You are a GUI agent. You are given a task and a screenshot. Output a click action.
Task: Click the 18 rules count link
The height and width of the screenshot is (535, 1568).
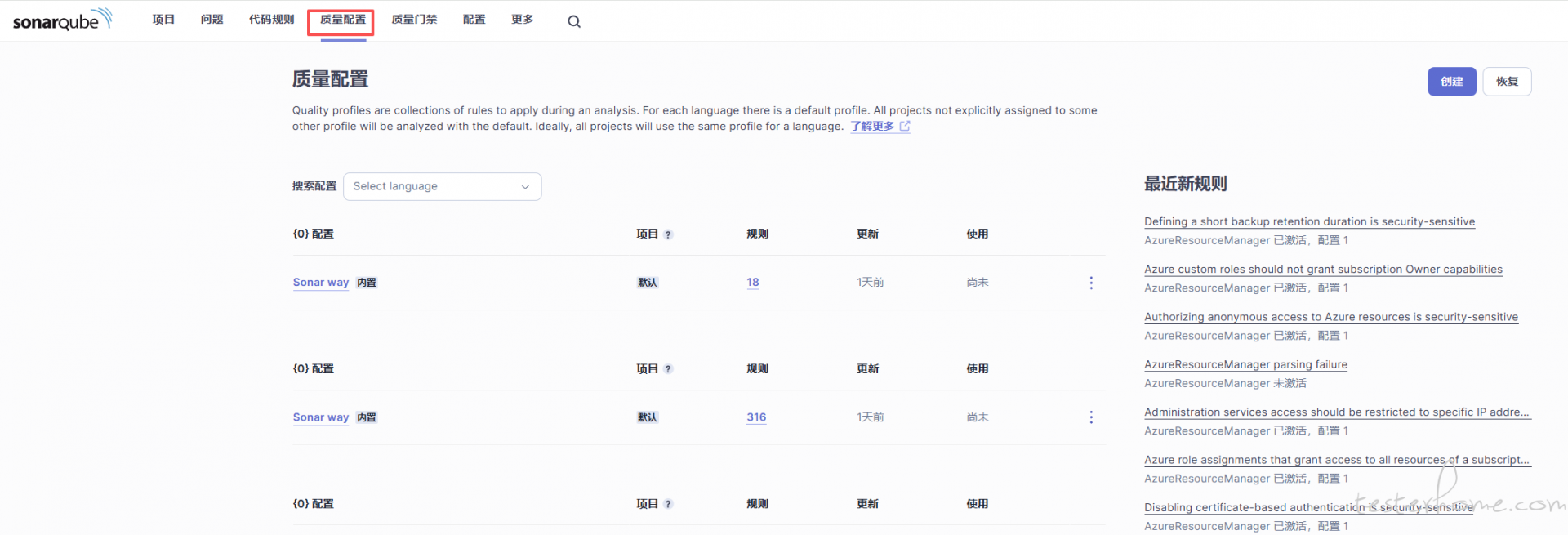752,283
